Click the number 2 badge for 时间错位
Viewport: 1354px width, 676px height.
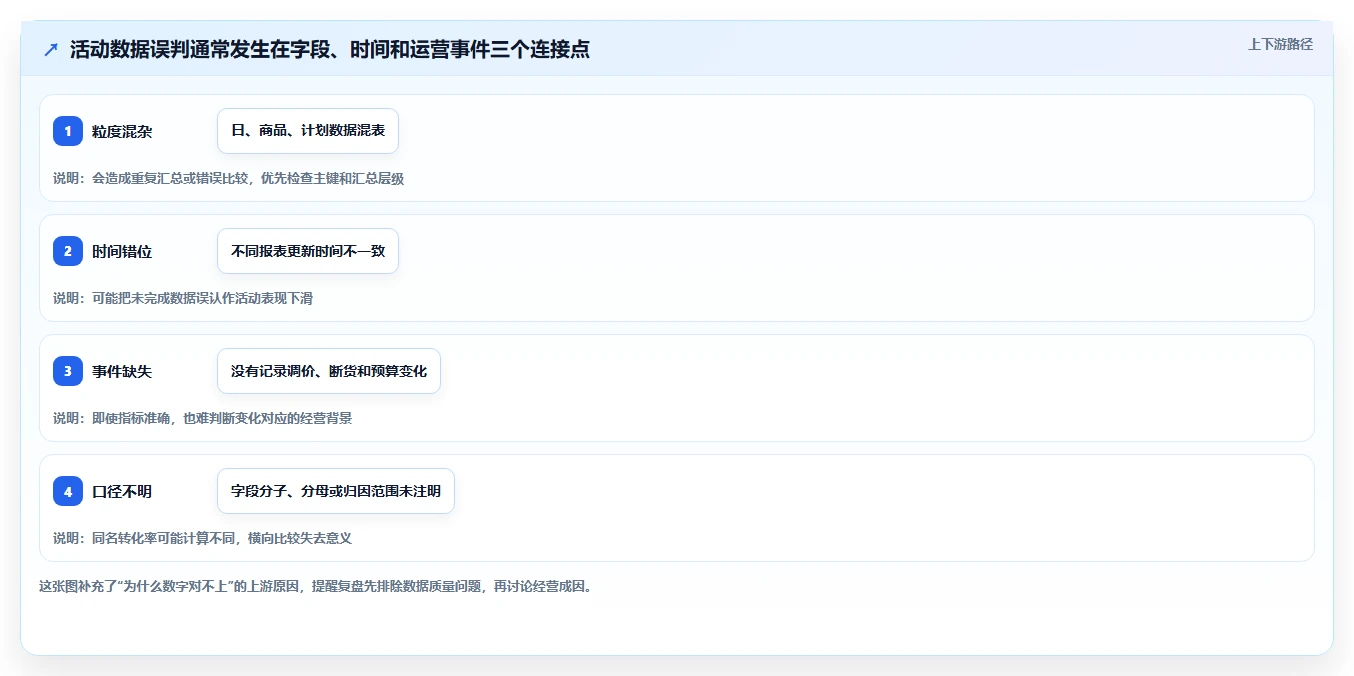click(x=68, y=251)
